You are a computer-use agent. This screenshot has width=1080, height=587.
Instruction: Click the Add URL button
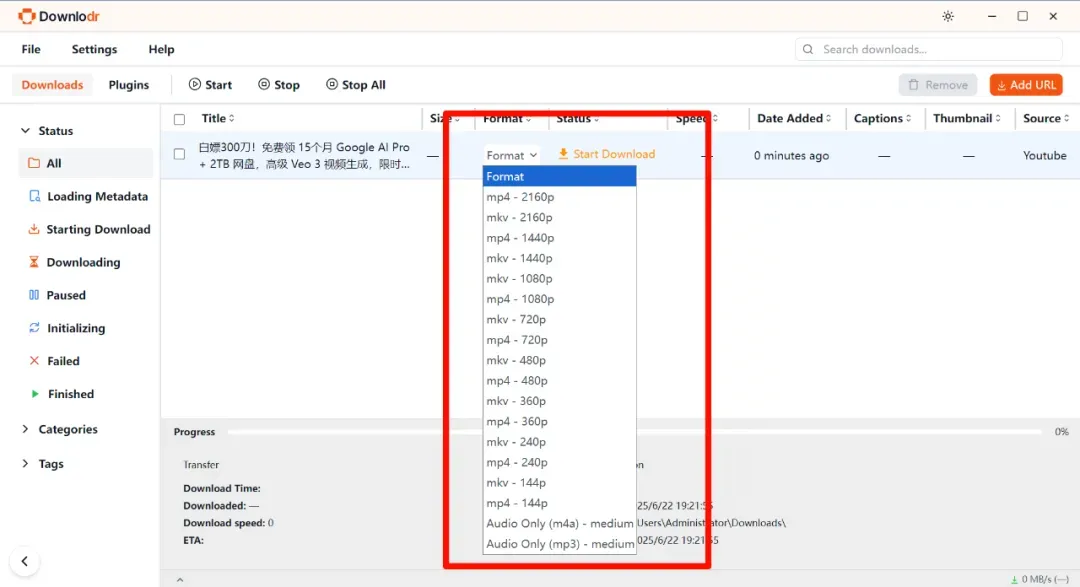[x=1026, y=85]
